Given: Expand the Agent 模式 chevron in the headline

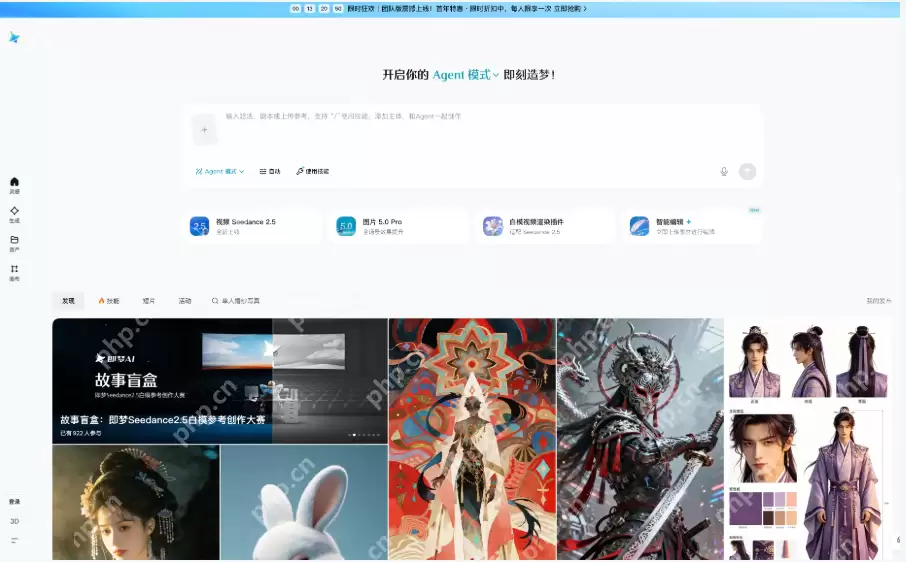Looking at the screenshot, I should pos(496,75).
